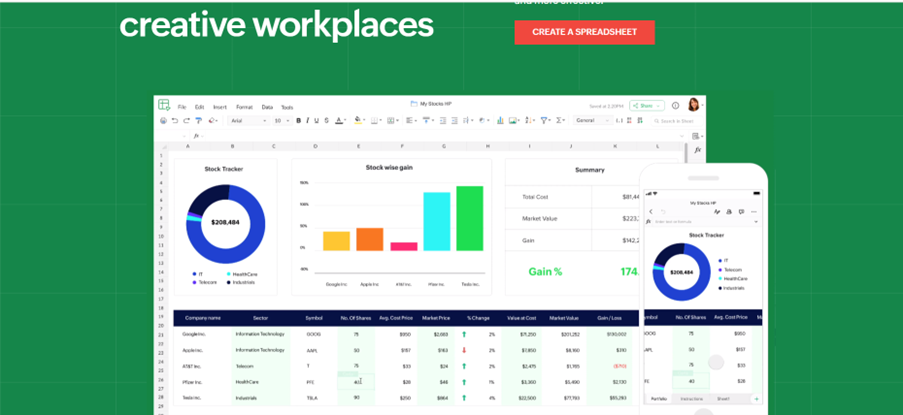Viewport: 903px width, 415px height.
Task: Click the increase indent icon
Action: tap(454, 120)
